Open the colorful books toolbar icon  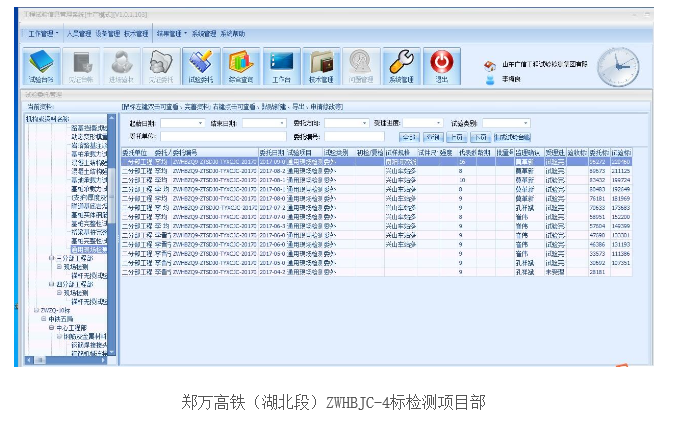point(239,64)
